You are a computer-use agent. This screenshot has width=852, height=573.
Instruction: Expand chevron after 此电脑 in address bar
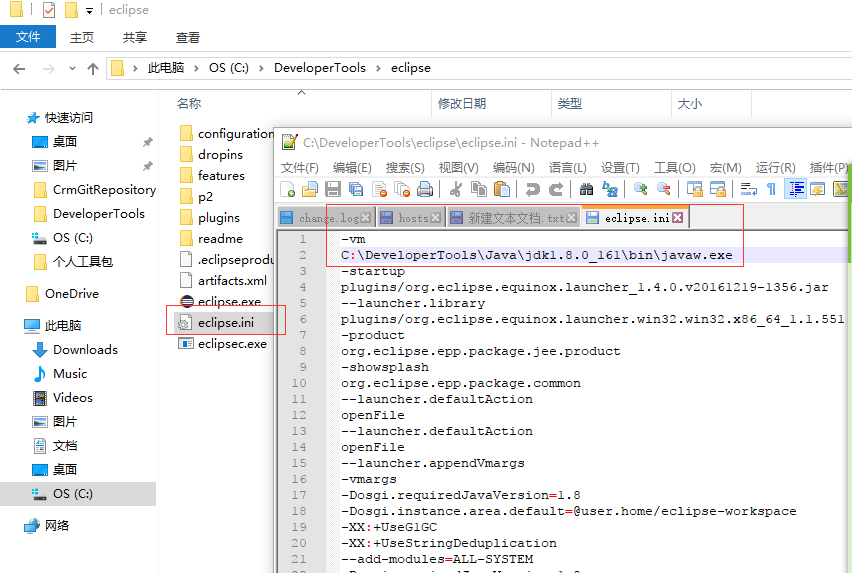point(197,68)
